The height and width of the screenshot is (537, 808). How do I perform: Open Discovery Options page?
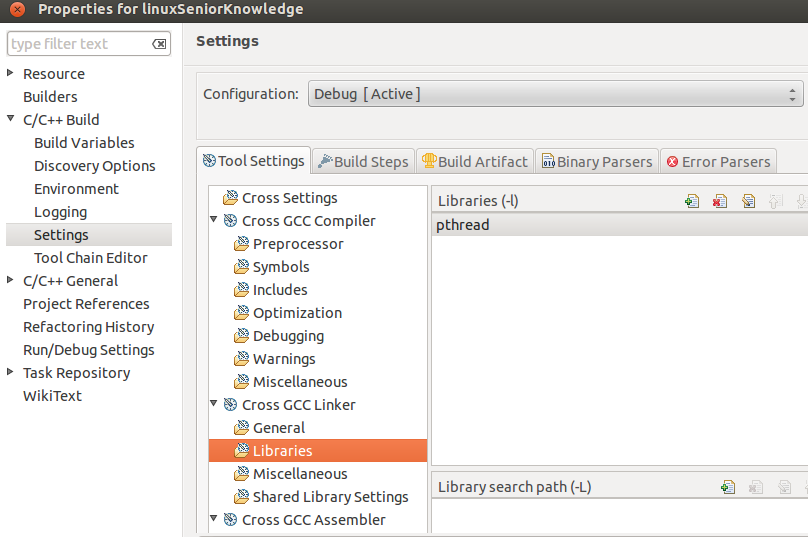click(x=94, y=166)
